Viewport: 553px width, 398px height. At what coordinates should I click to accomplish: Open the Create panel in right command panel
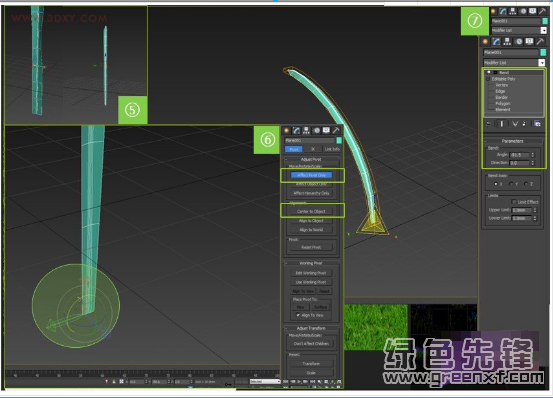(x=486, y=42)
